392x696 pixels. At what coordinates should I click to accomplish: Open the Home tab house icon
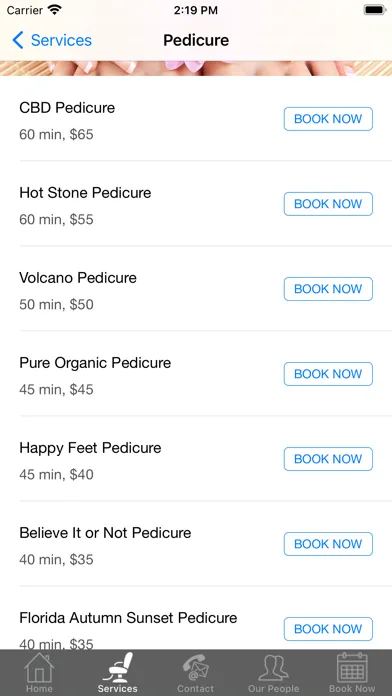pyautogui.click(x=39, y=667)
